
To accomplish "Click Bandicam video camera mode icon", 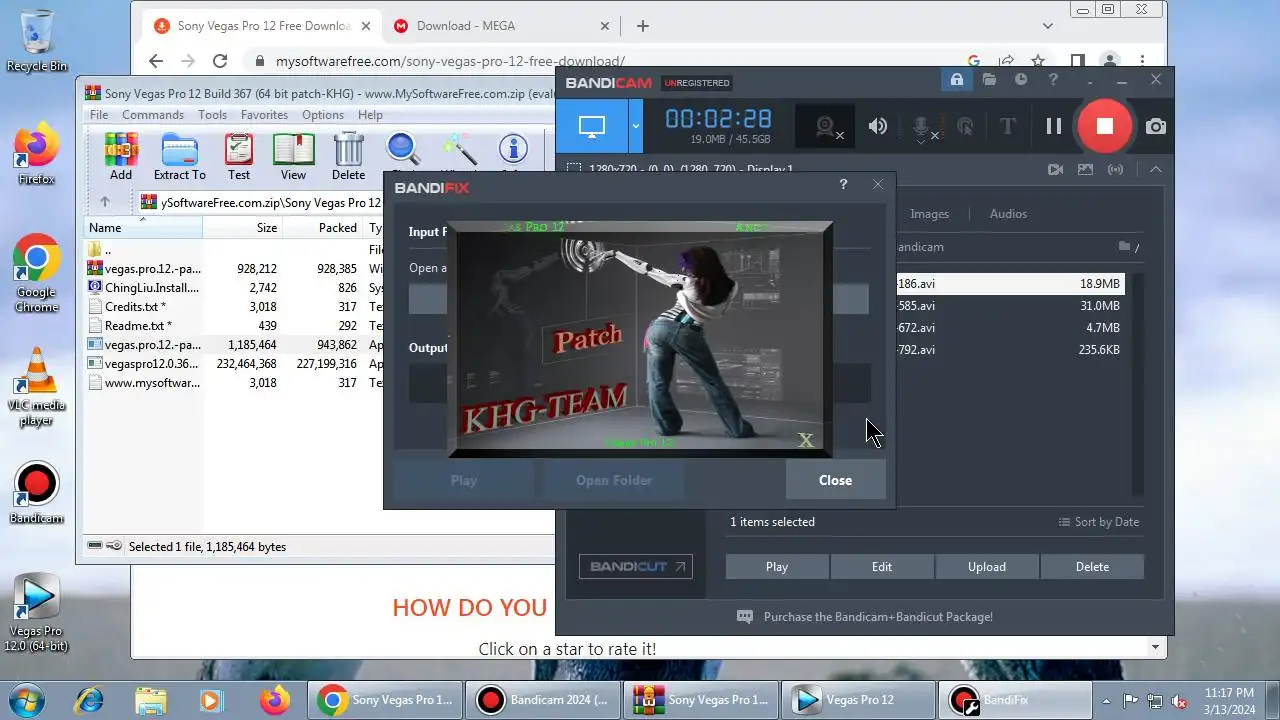I will click(1055, 170).
